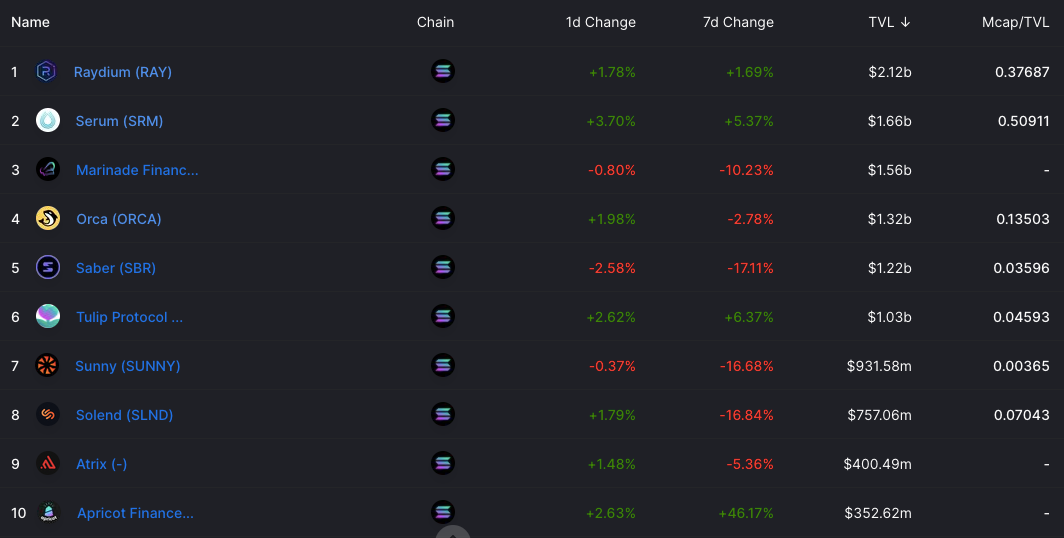Screen dimensions: 1064x538
Task: Click the Serum droplet logo icon
Action: tap(48, 120)
